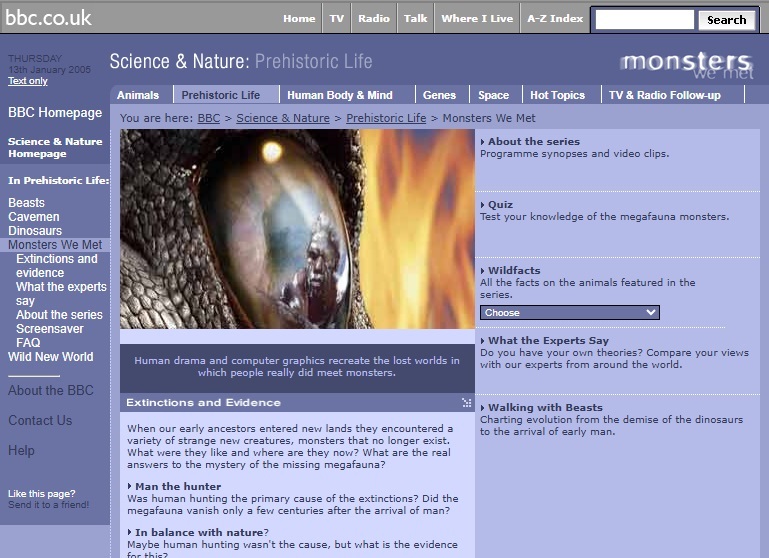The height and width of the screenshot is (558, 769).
Task: Open the Wildfacts Choose dropdown
Action: (569, 312)
